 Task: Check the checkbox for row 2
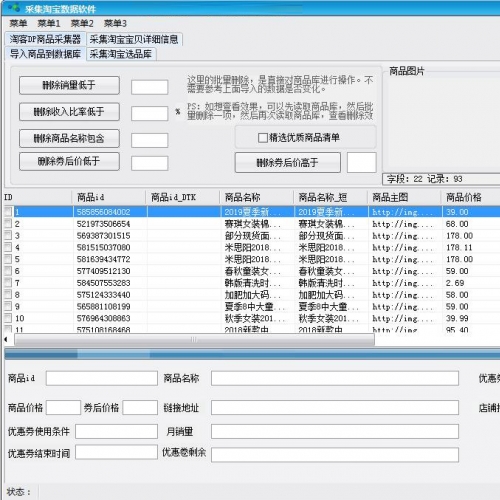coord(8,223)
